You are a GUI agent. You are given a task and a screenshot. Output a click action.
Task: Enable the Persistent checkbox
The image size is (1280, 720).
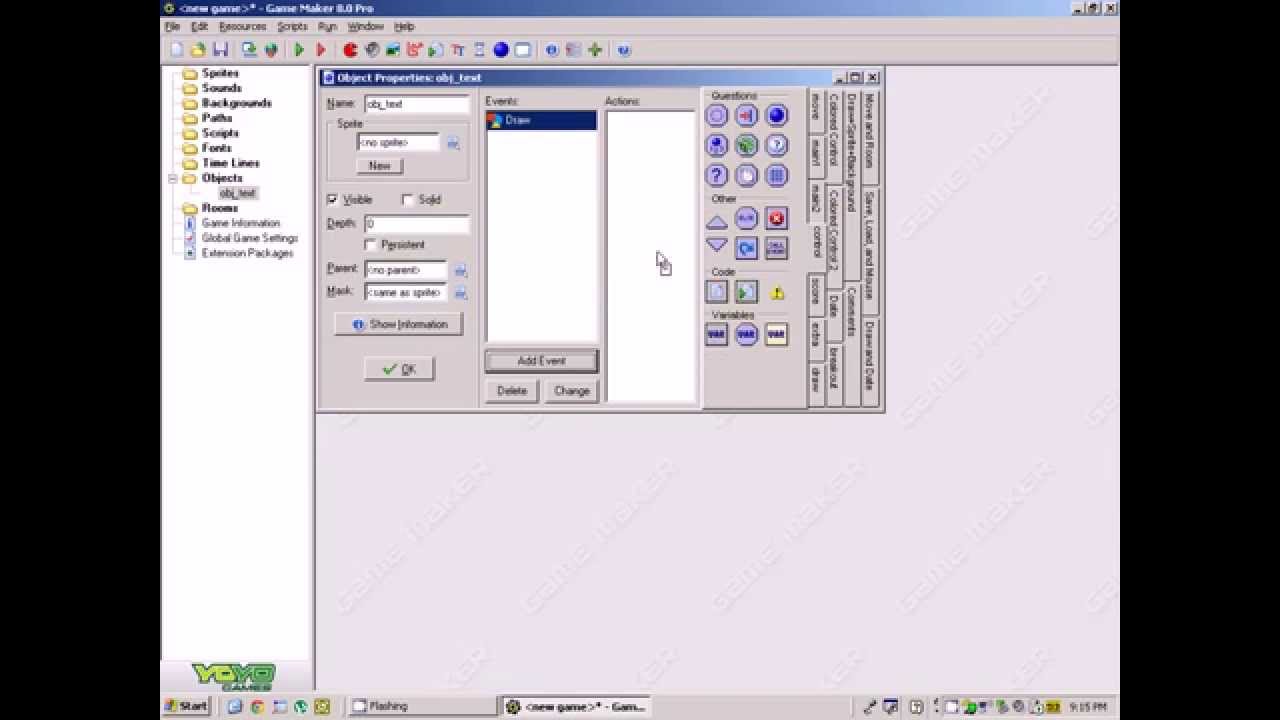pyautogui.click(x=371, y=245)
